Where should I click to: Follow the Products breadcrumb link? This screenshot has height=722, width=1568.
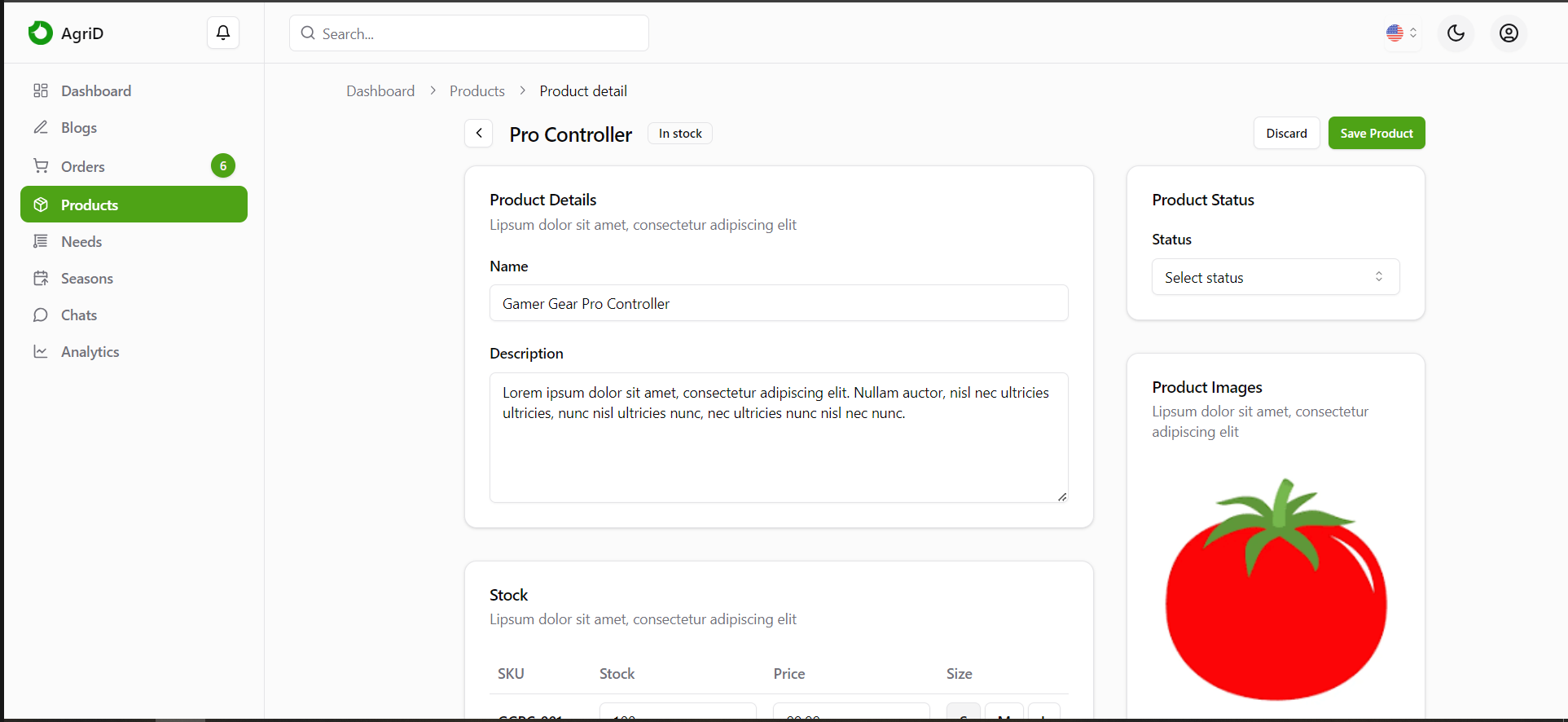[477, 91]
